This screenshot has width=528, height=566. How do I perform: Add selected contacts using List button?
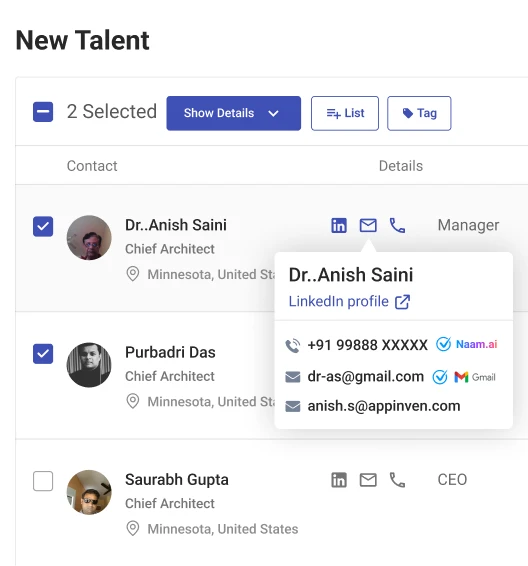tap(345, 113)
